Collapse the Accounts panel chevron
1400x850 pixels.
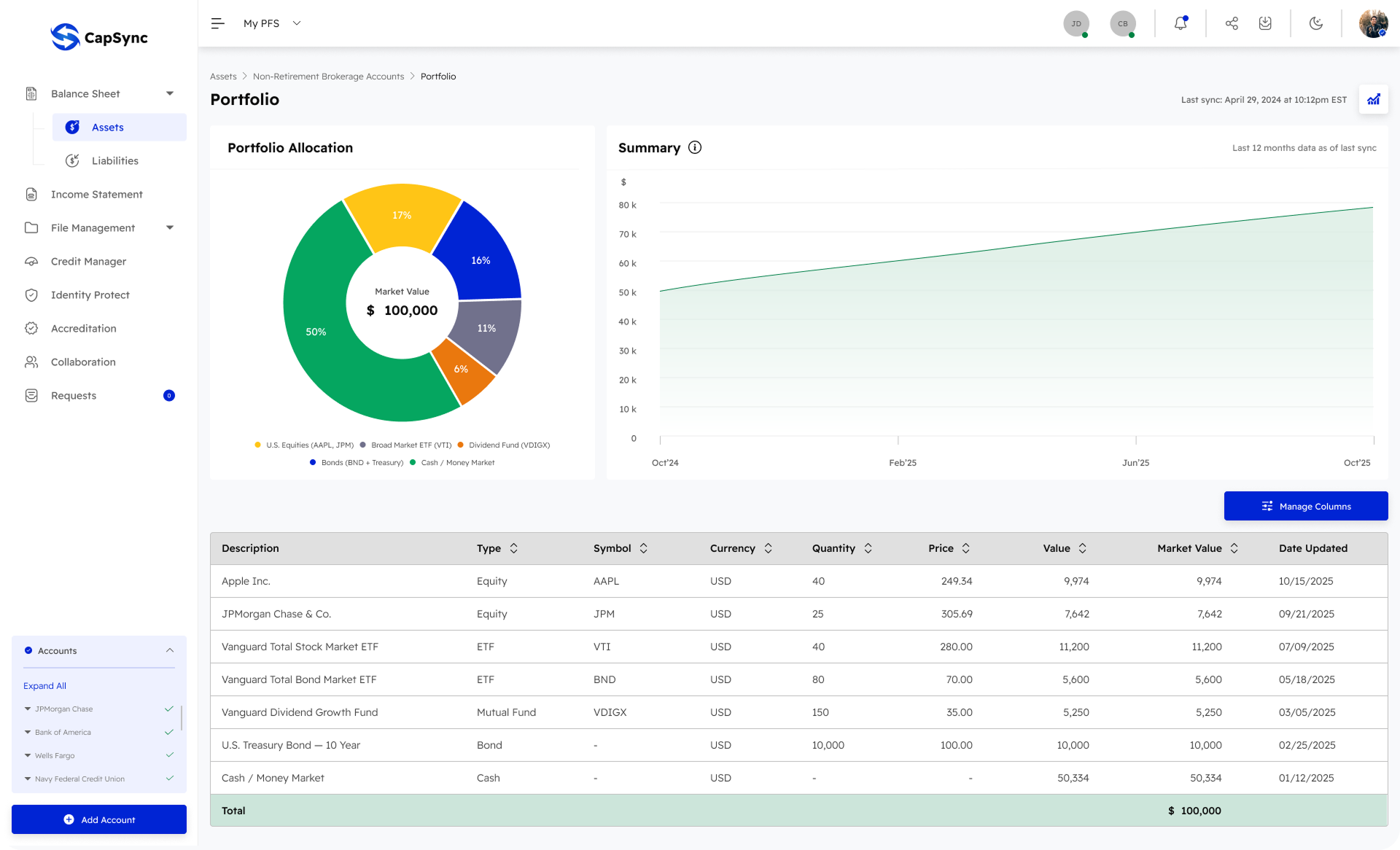(169, 650)
